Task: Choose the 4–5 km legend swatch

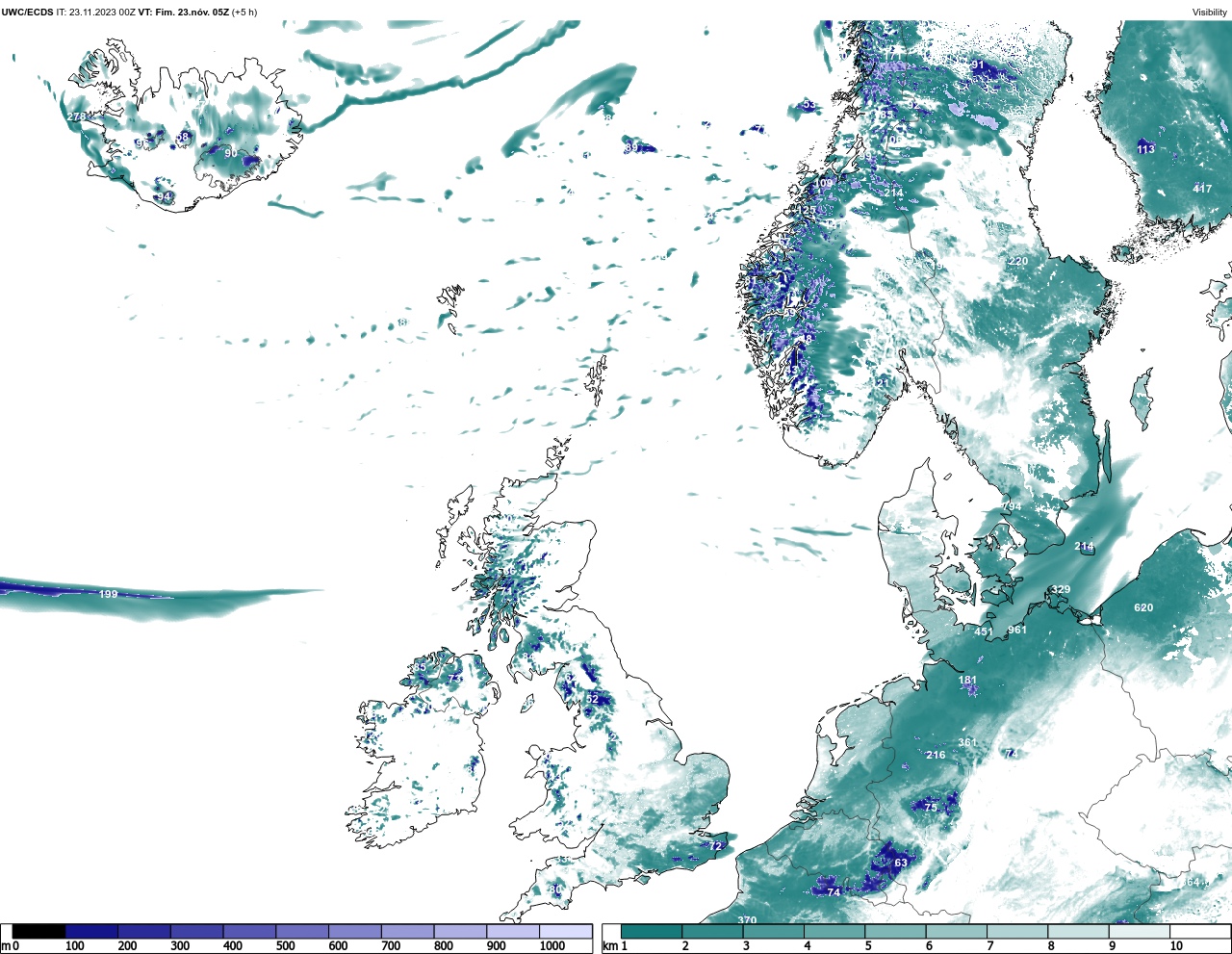Action: coord(834,931)
